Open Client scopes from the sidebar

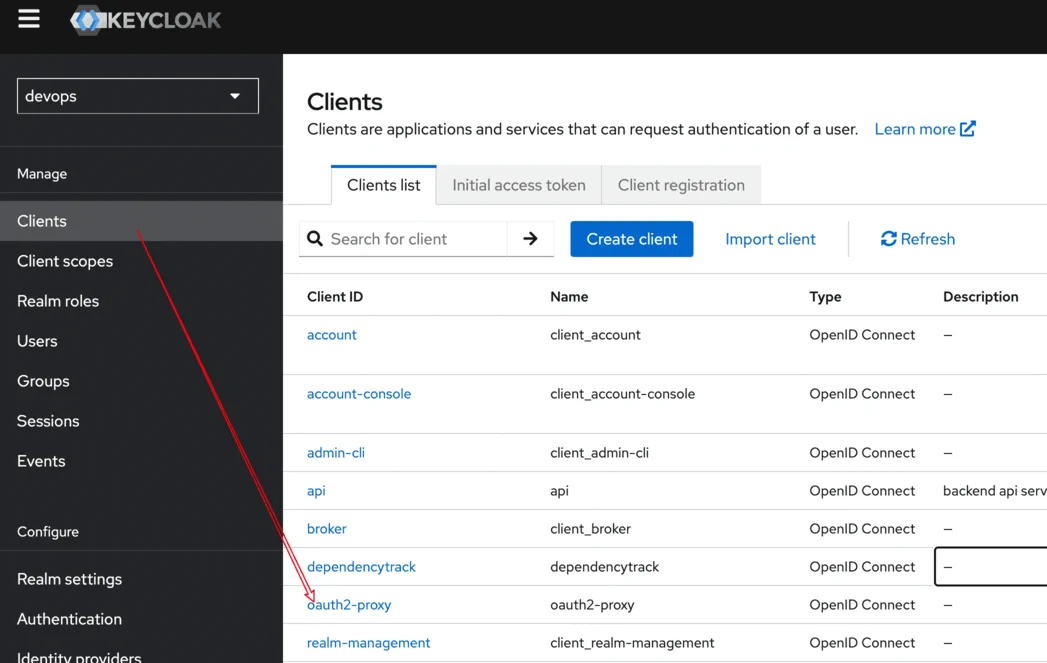pos(64,261)
